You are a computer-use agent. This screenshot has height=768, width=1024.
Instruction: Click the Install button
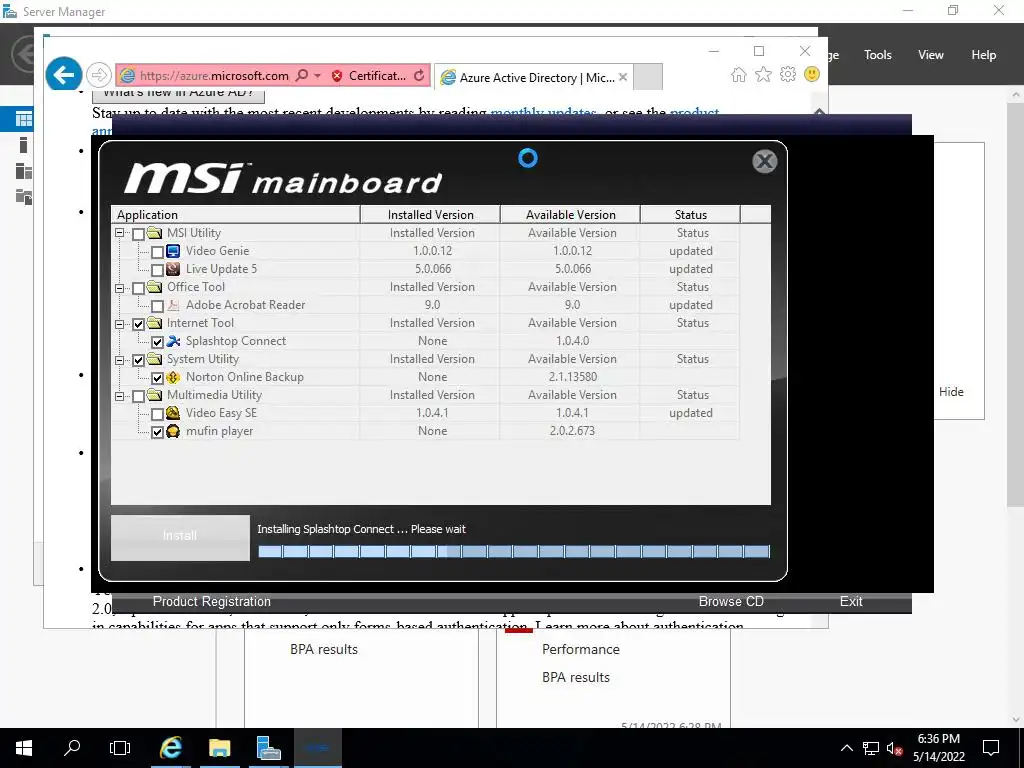coord(180,537)
